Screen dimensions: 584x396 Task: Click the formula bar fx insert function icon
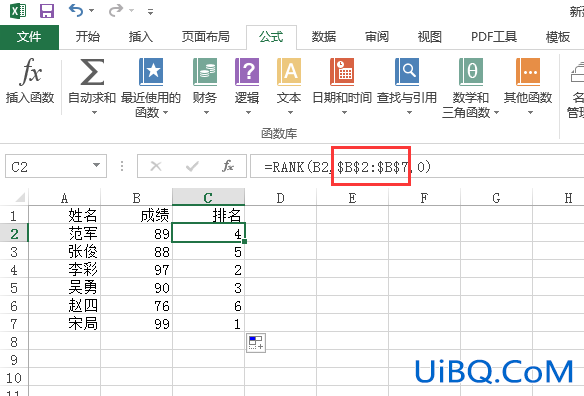coord(228,166)
